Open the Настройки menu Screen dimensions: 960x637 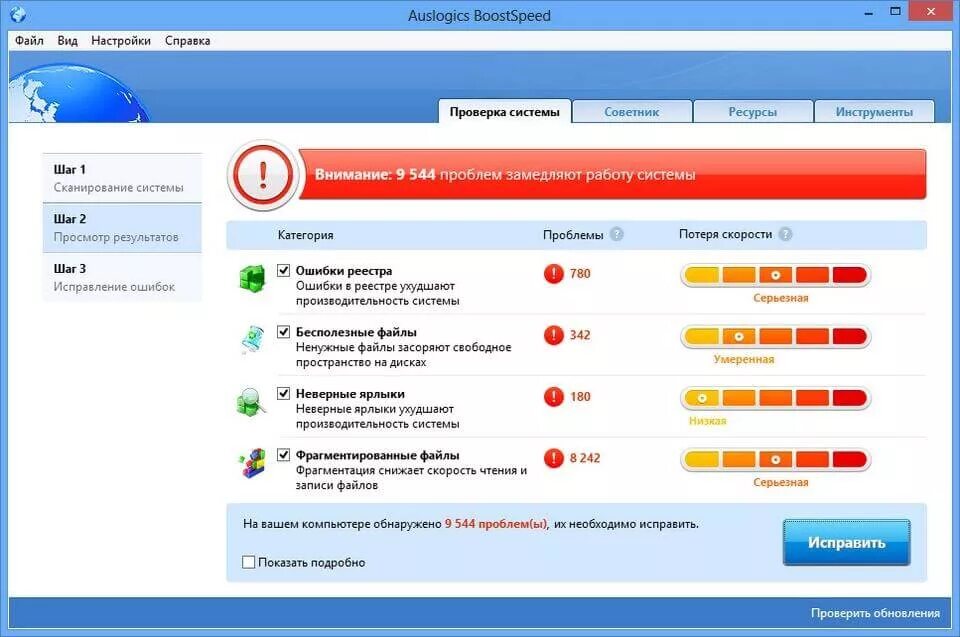tap(121, 40)
